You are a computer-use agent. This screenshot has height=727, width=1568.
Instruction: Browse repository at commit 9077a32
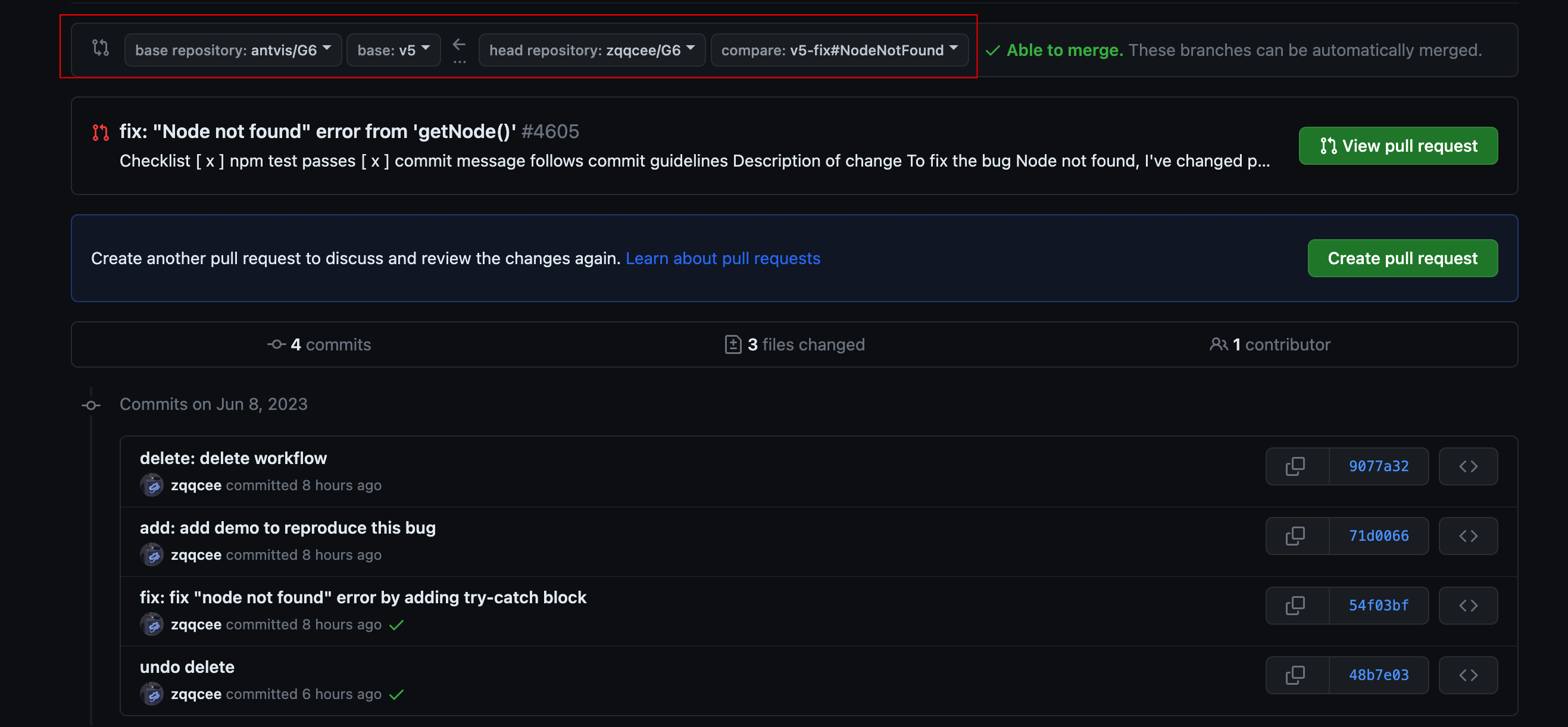(x=1467, y=466)
